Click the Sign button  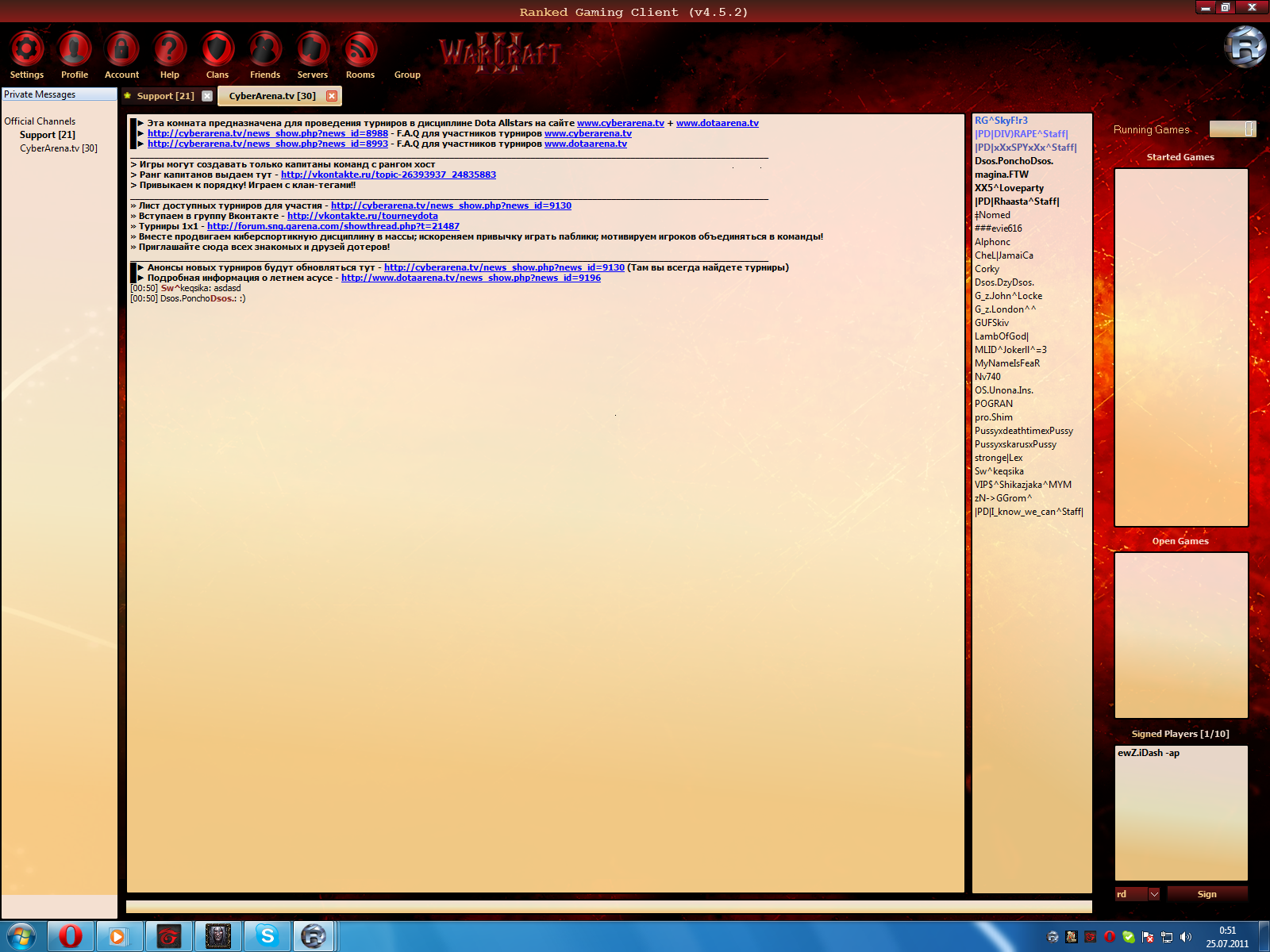tap(1207, 894)
